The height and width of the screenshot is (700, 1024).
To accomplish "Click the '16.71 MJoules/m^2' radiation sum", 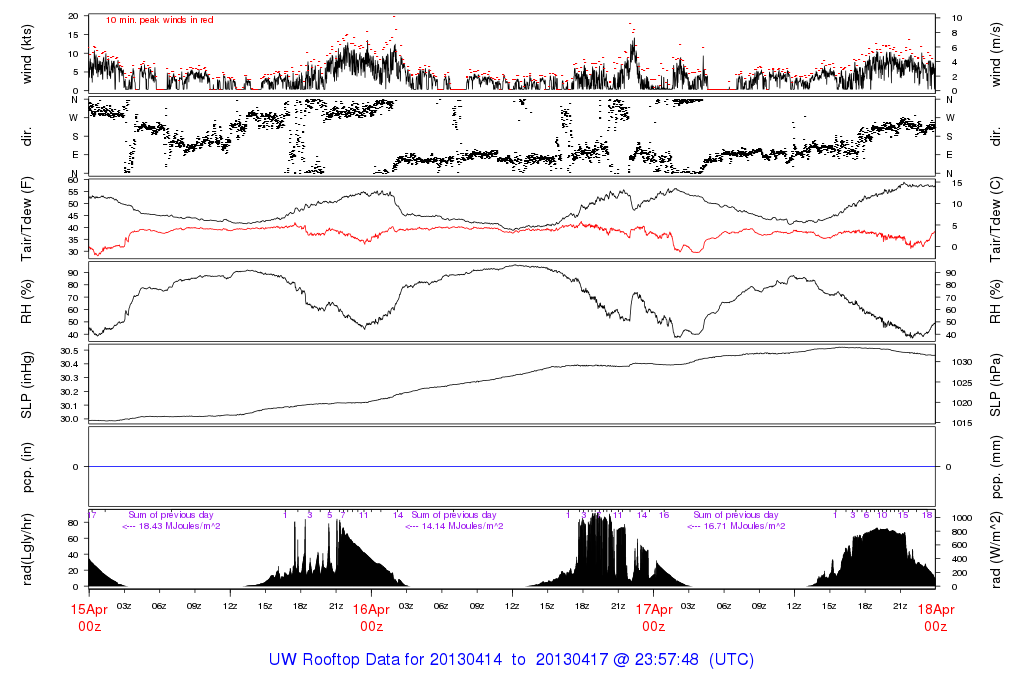I will click(x=744, y=526).
